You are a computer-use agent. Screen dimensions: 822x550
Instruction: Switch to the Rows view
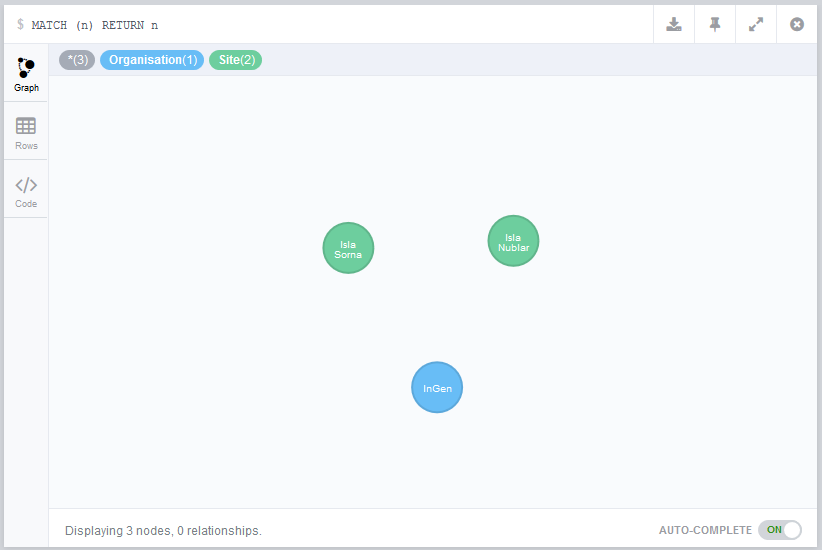point(26,132)
